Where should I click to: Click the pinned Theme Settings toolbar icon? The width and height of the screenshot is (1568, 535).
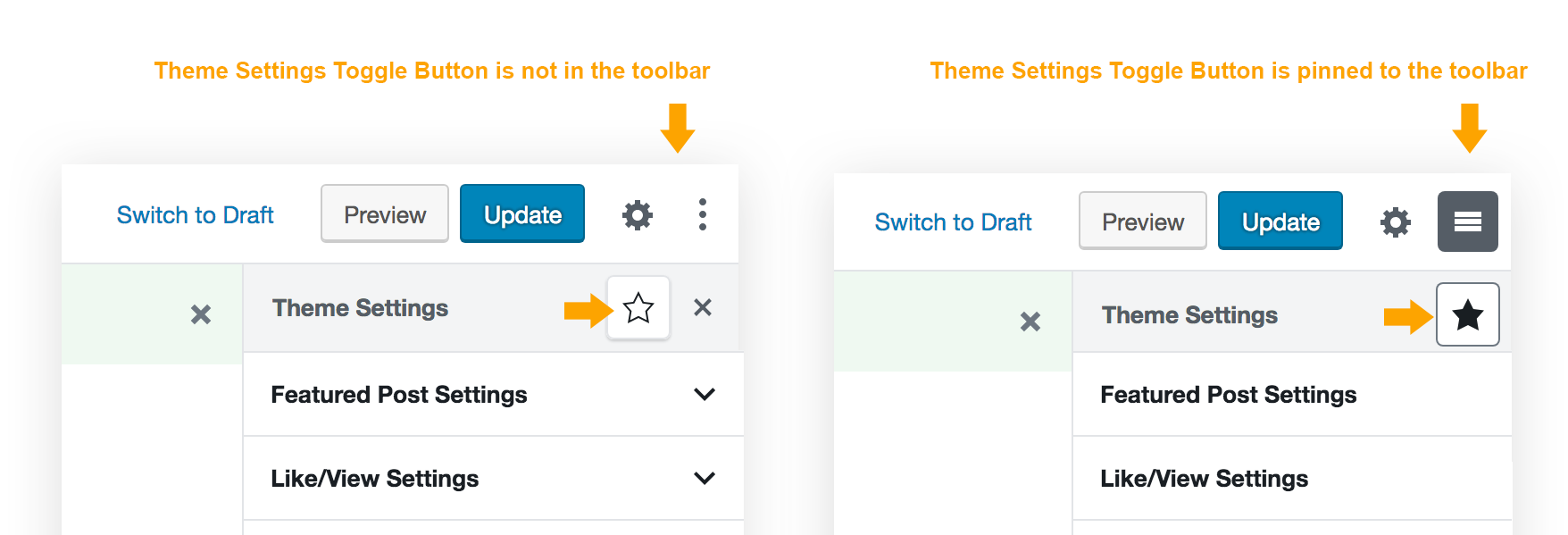(x=1468, y=222)
